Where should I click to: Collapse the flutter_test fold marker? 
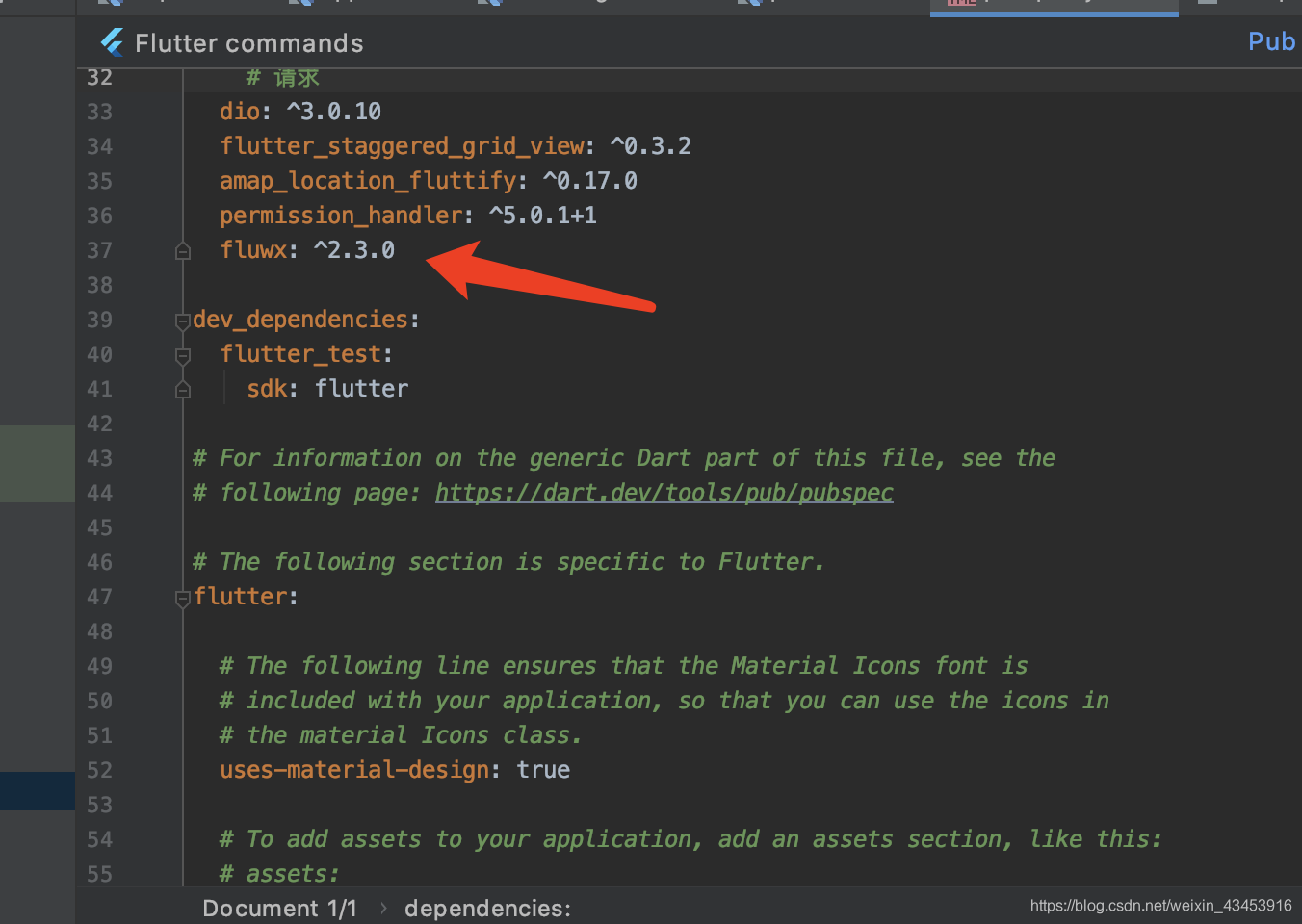pyautogui.click(x=183, y=355)
